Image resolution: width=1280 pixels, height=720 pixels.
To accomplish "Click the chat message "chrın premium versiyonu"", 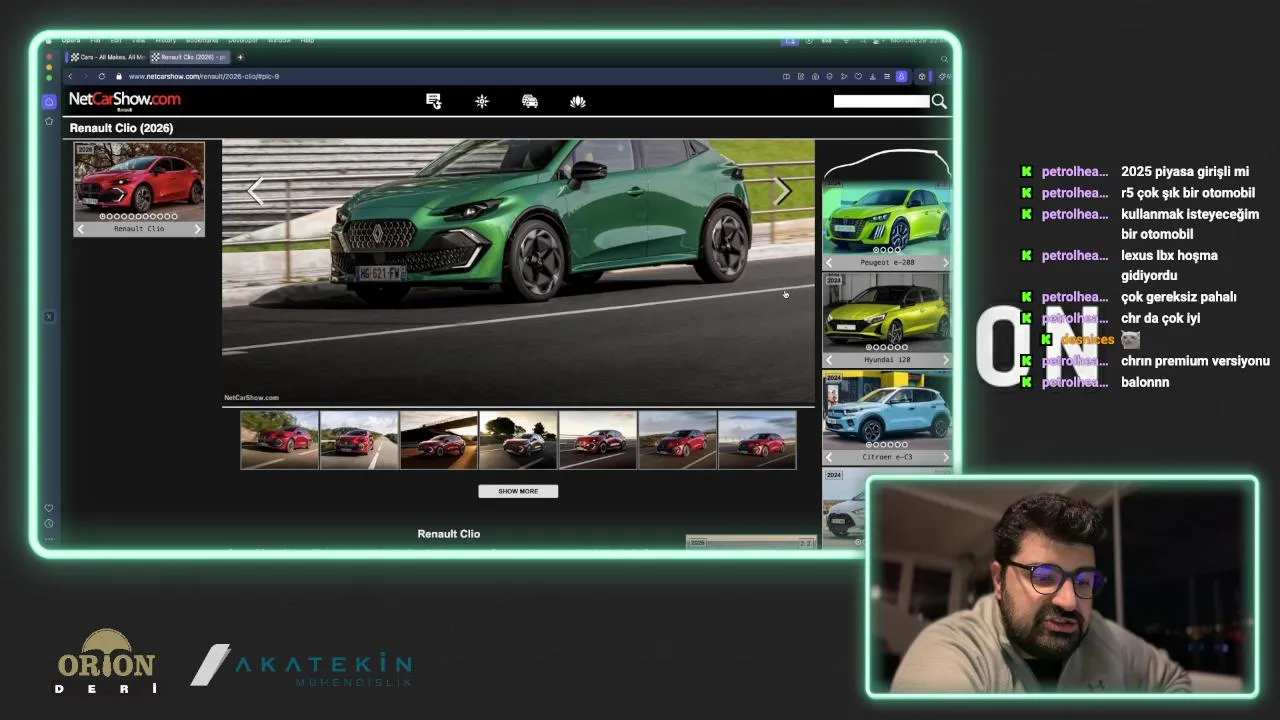I will click(1195, 361).
